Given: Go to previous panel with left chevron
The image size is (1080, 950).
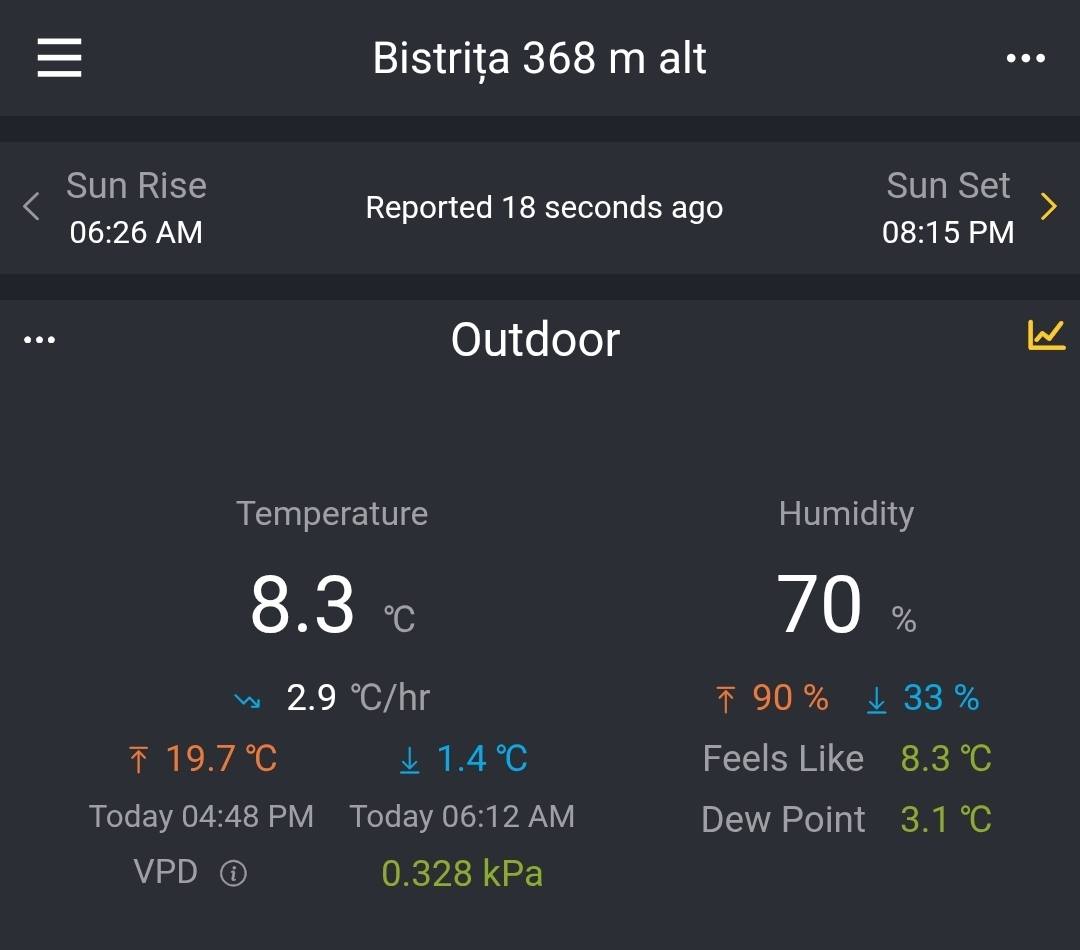Looking at the screenshot, I should (x=31, y=207).
